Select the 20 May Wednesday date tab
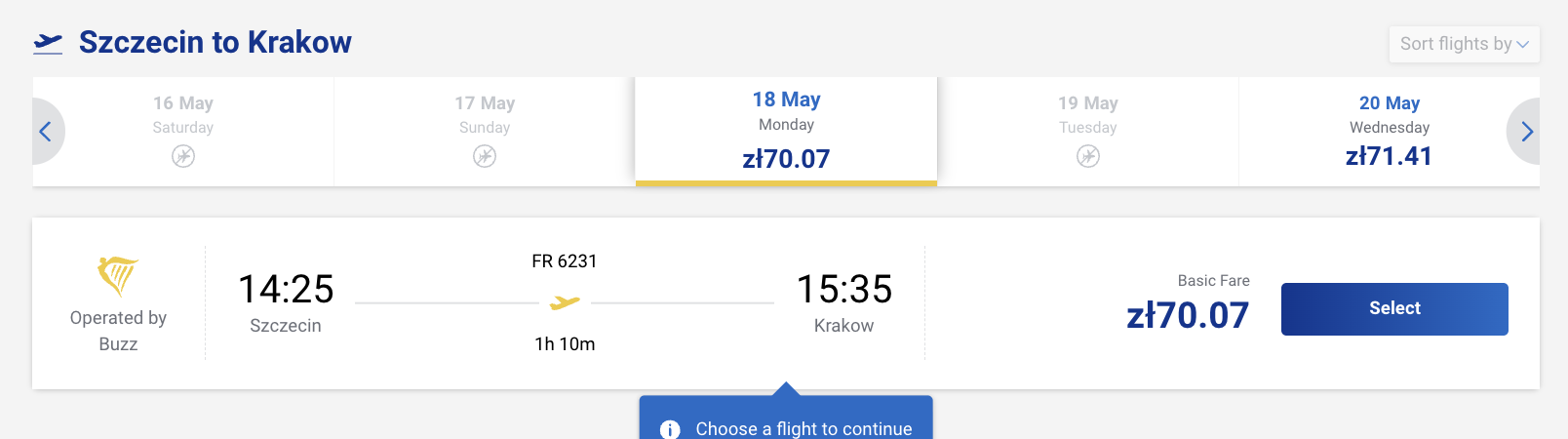The image size is (1568, 439). (1389, 131)
